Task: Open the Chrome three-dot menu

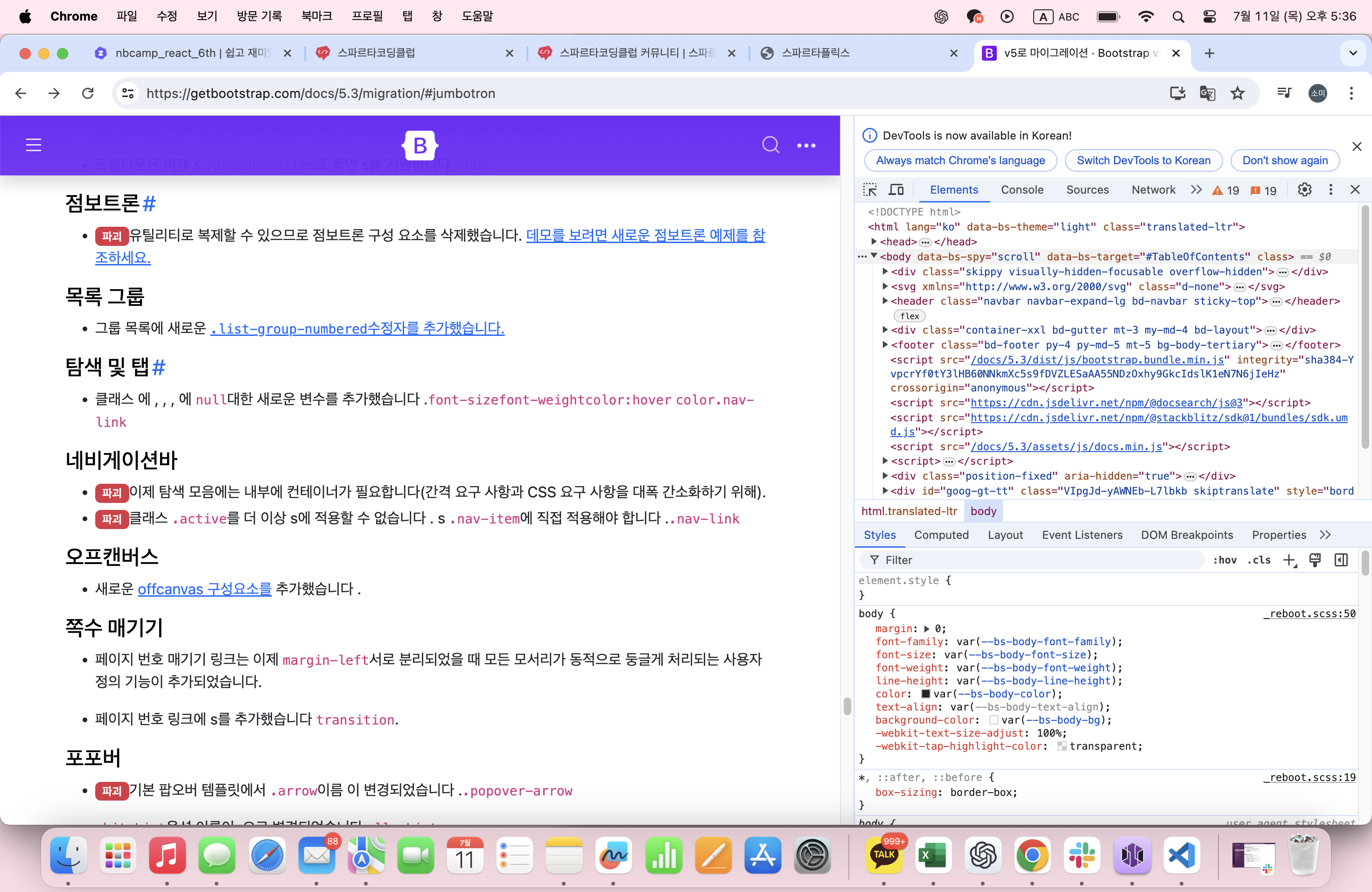Action: [1351, 93]
